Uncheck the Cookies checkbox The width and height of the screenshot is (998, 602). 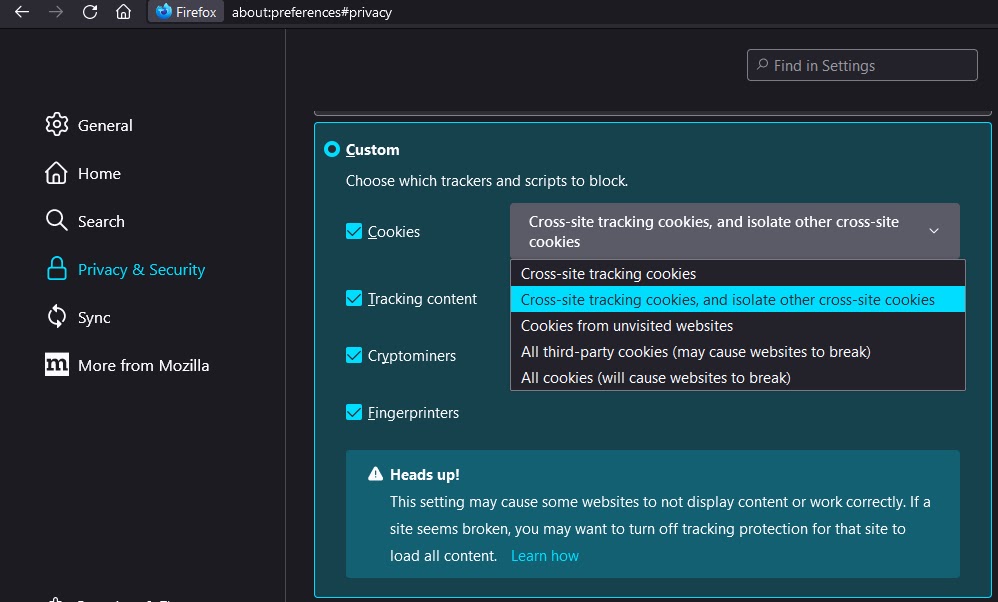(x=354, y=231)
